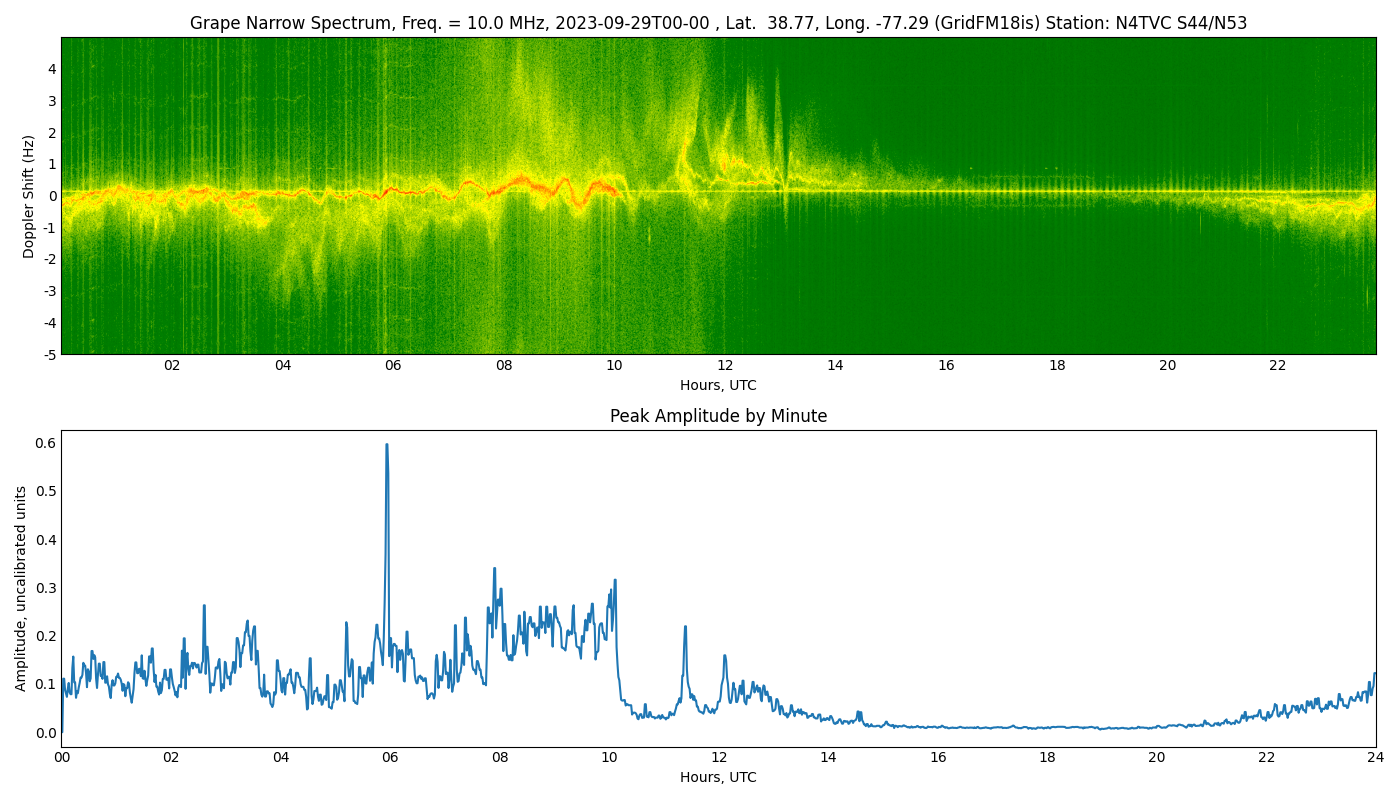Viewport: 1400px width, 800px height.
Task: Click the 00 hour tick on amplitude plot
Action: click(62, 758)
